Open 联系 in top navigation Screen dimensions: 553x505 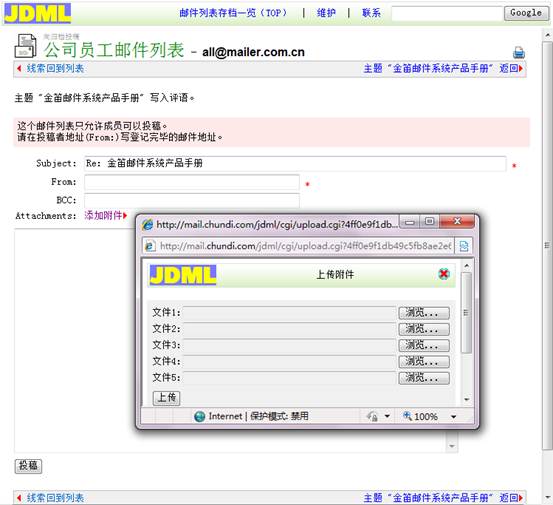[x=371, y=13]
